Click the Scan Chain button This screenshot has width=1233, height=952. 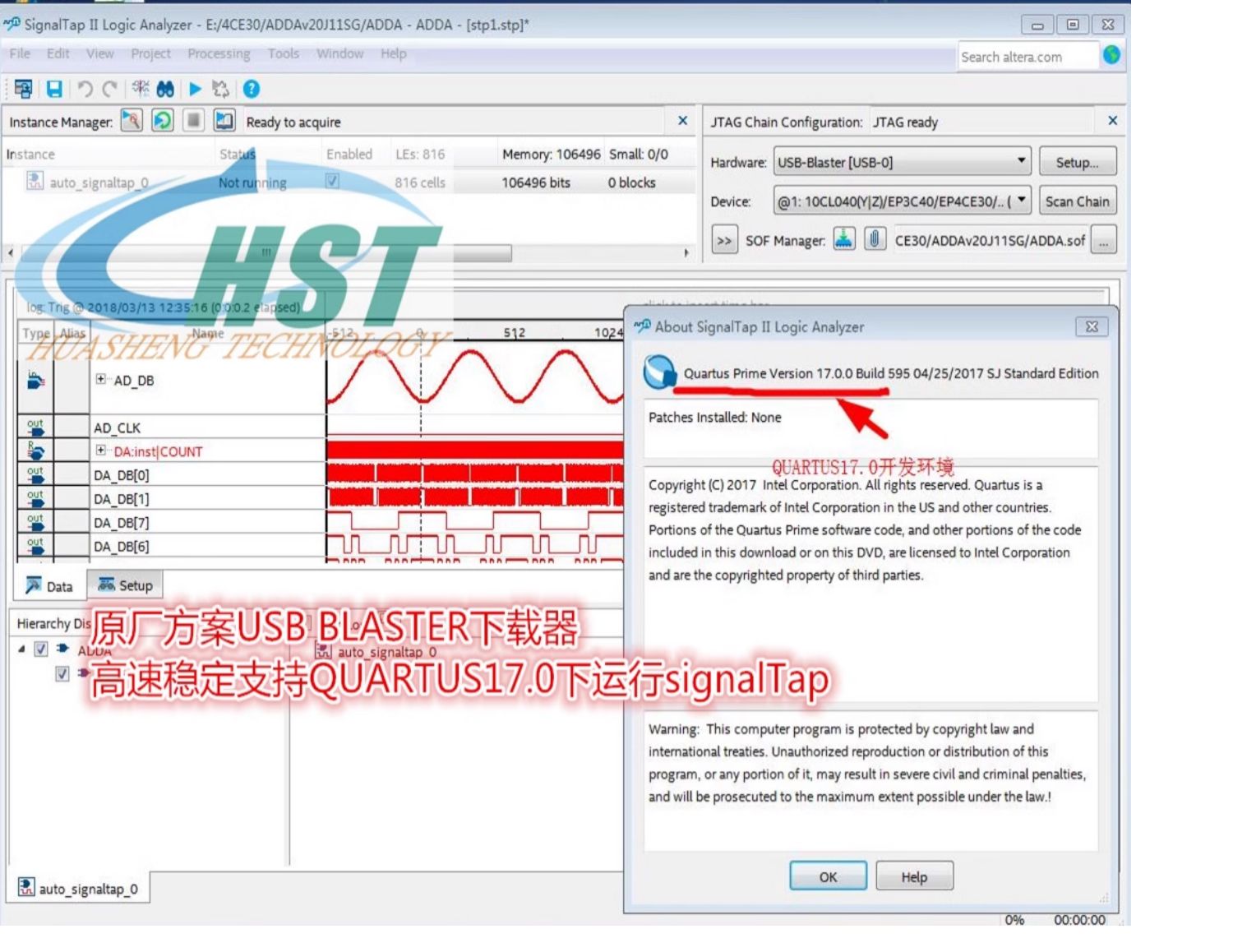coord(1077,201)
